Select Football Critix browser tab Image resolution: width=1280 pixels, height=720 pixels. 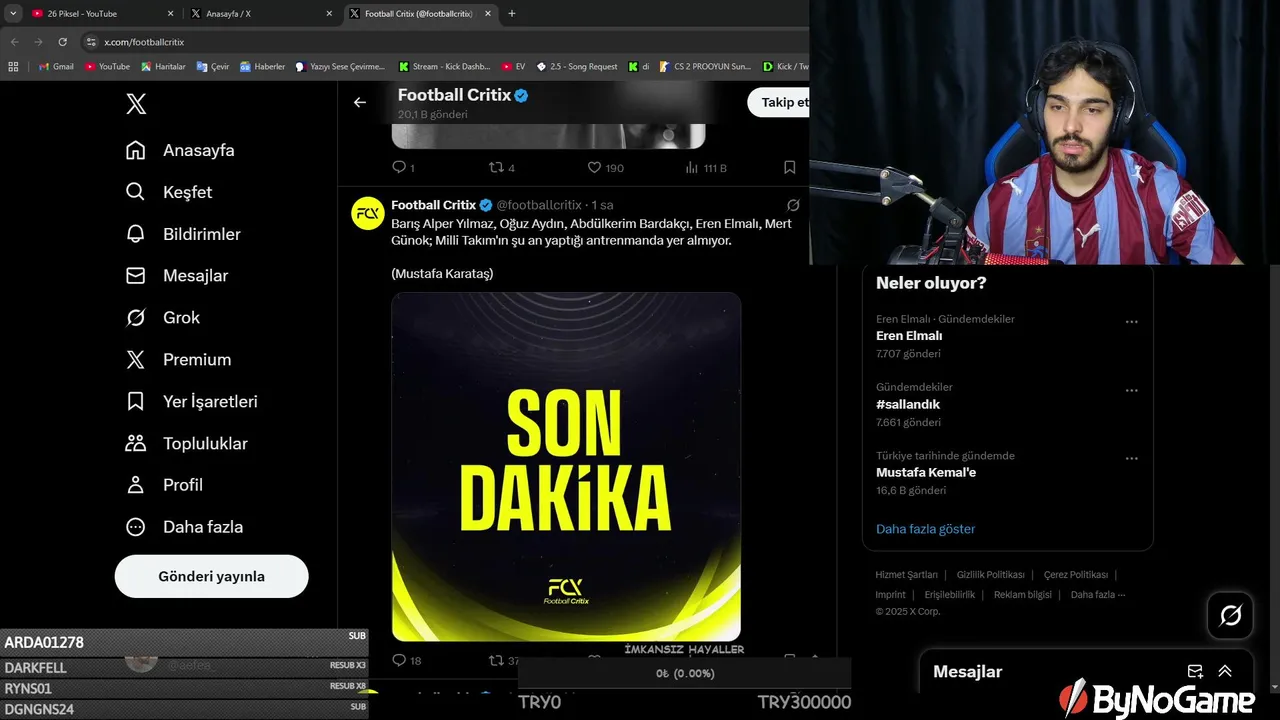tap(422, 13)
